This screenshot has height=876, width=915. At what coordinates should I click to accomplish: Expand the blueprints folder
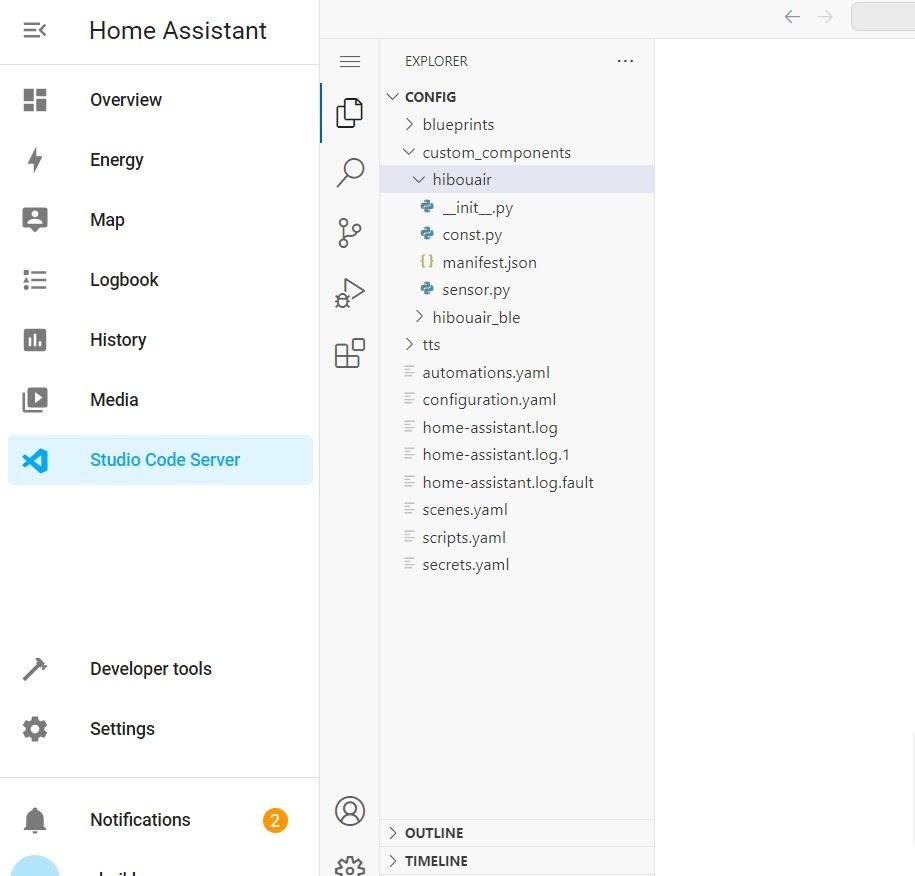click(x=517, y=124)
